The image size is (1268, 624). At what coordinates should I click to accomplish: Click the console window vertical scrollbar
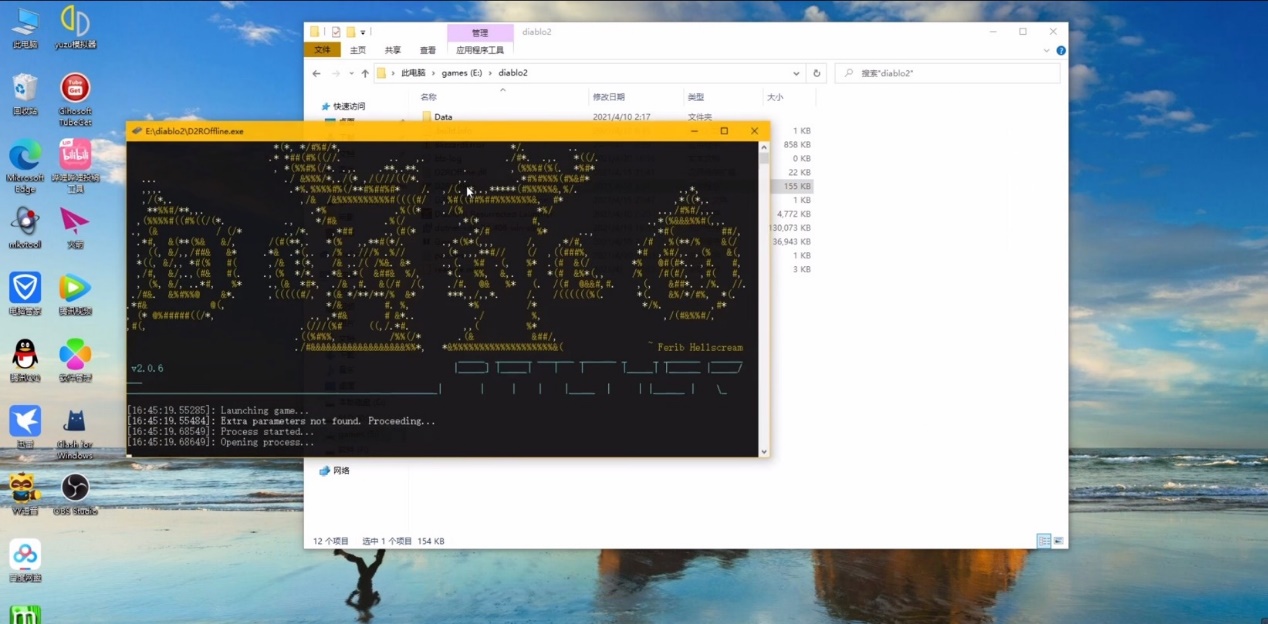coord(764,300)
